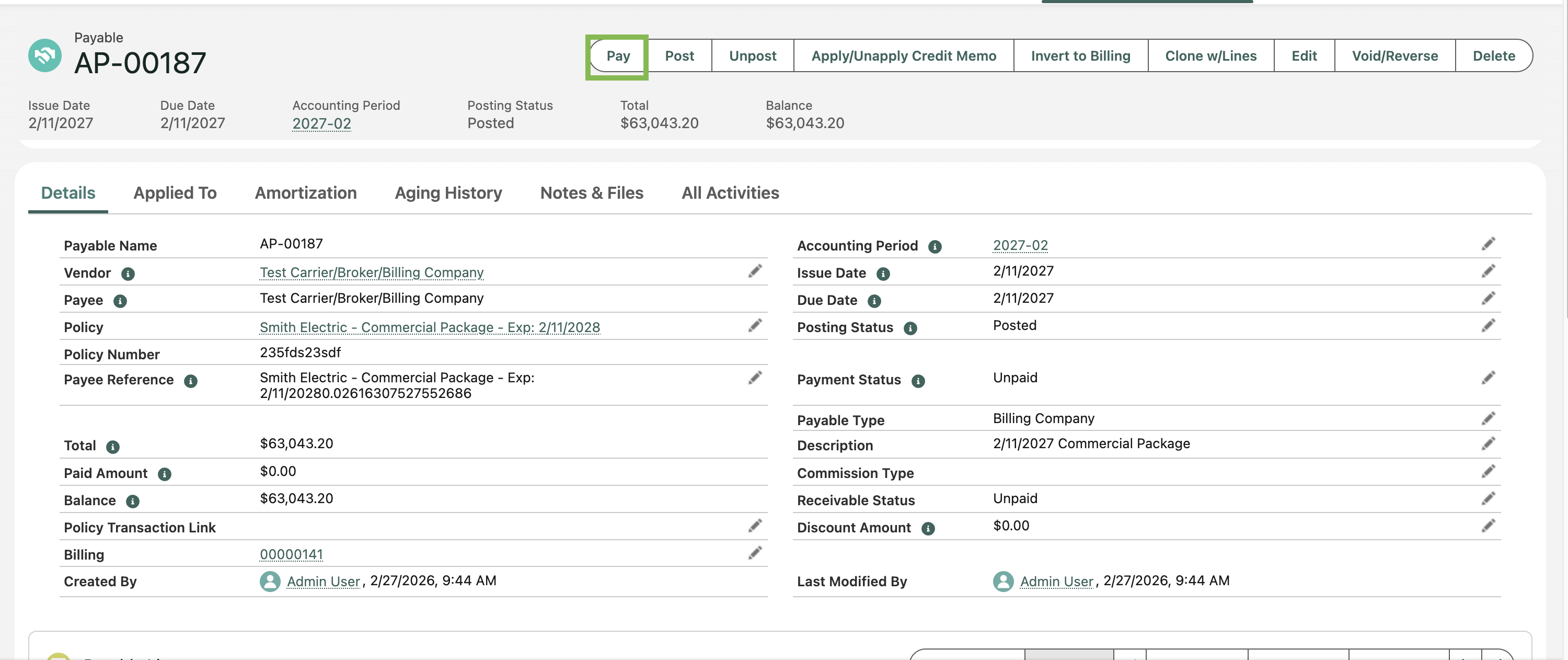Select Paid Amount value $0.00
Viewport: 1568px width, 660px height.
[278, 471]
